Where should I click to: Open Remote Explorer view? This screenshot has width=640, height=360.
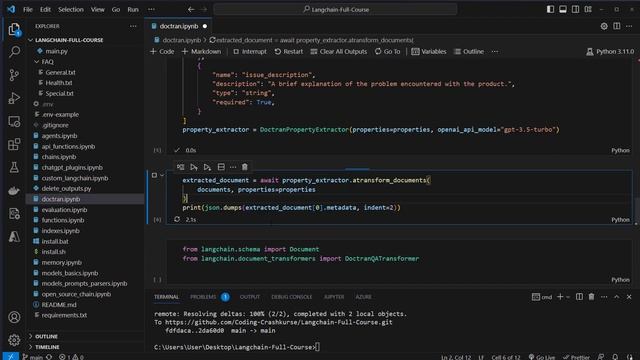click(14, 121)
